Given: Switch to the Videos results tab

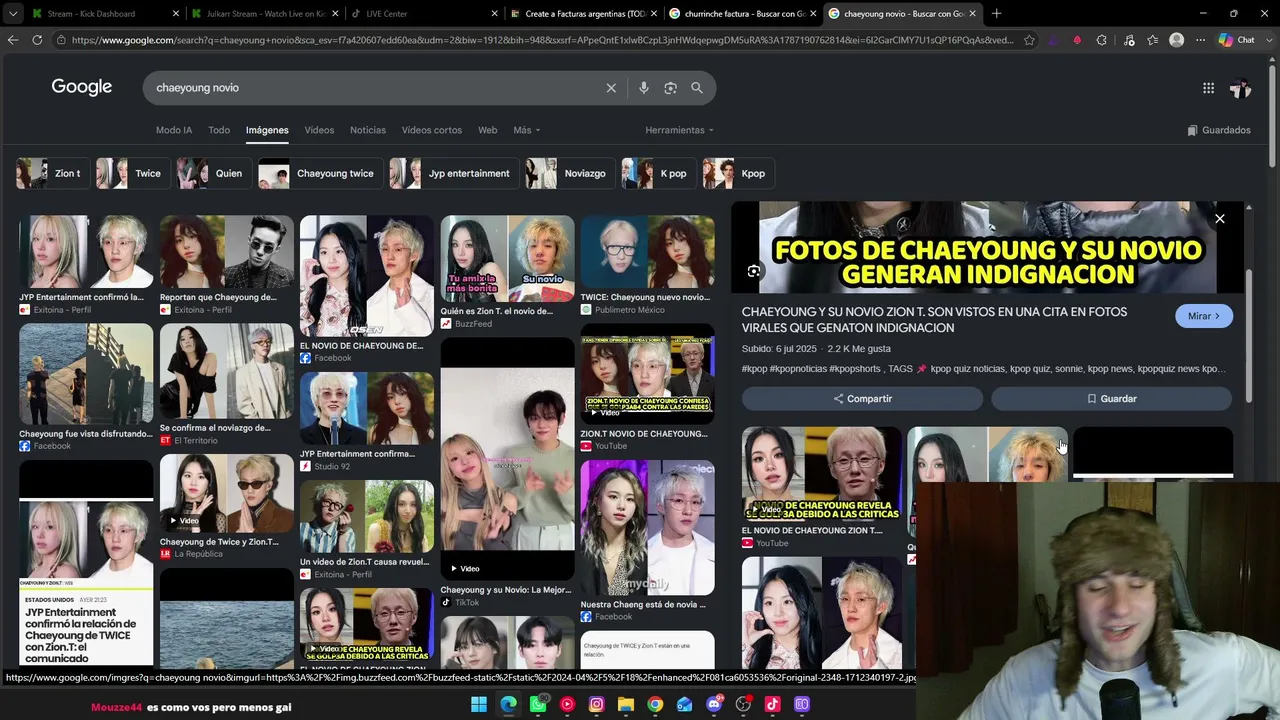Looking at the screenshot, I should tap(319, 130).
